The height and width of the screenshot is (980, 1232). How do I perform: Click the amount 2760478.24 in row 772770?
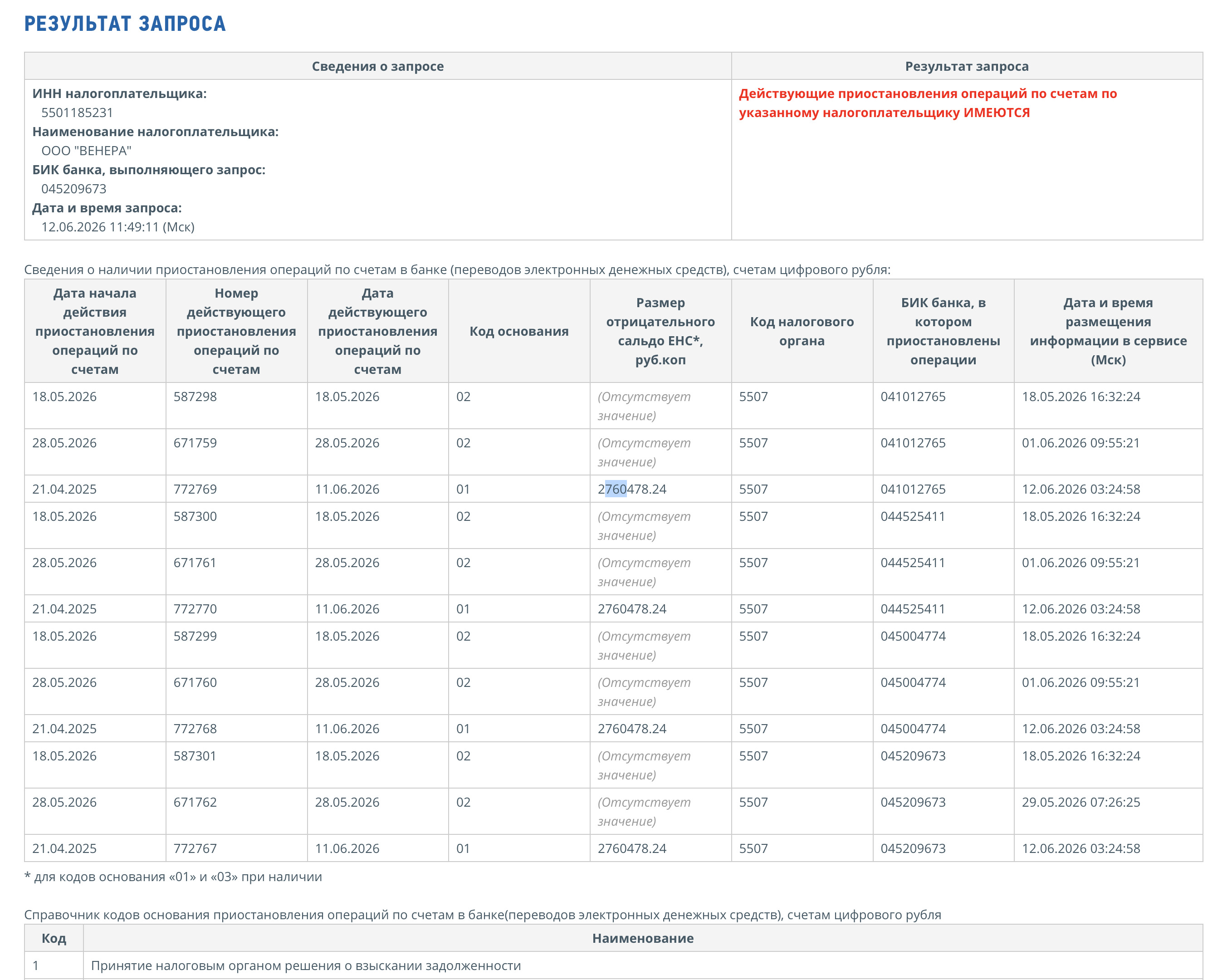point(632,609)
